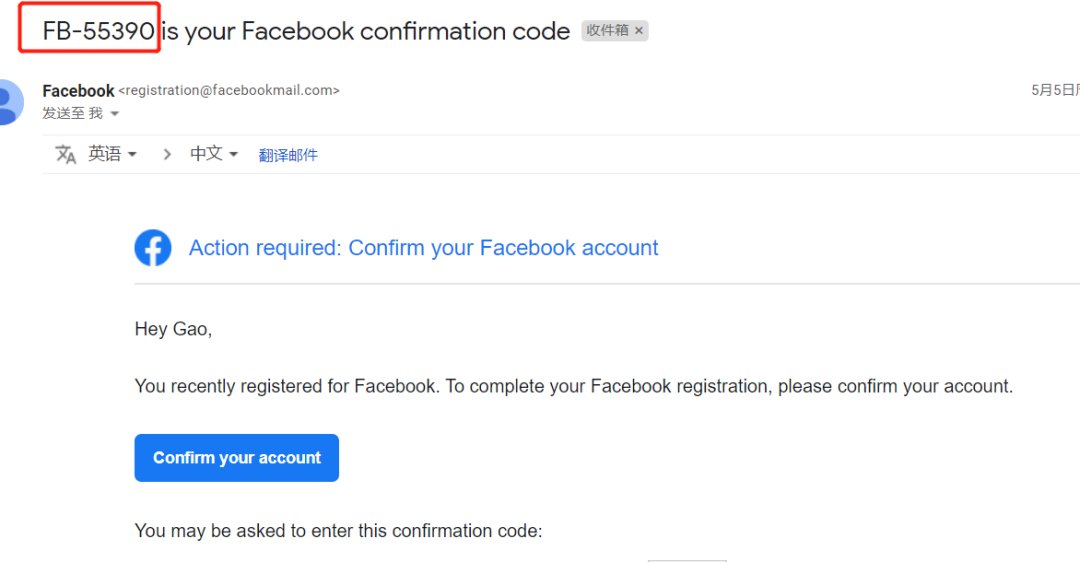
Task: Open the 中文 target language dropdown
Action: tap(214, 154)
